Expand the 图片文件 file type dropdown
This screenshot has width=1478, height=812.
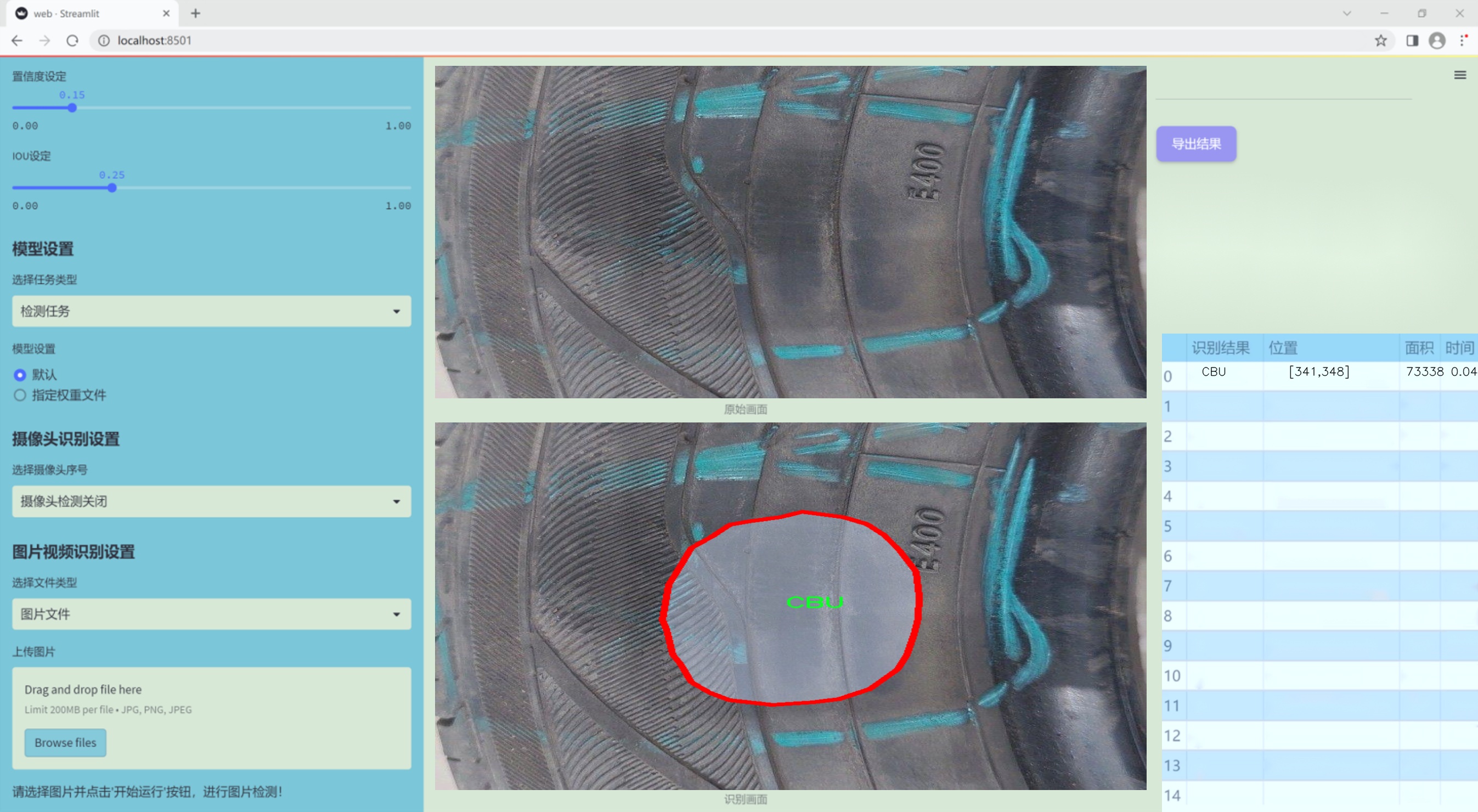(211, 614)
